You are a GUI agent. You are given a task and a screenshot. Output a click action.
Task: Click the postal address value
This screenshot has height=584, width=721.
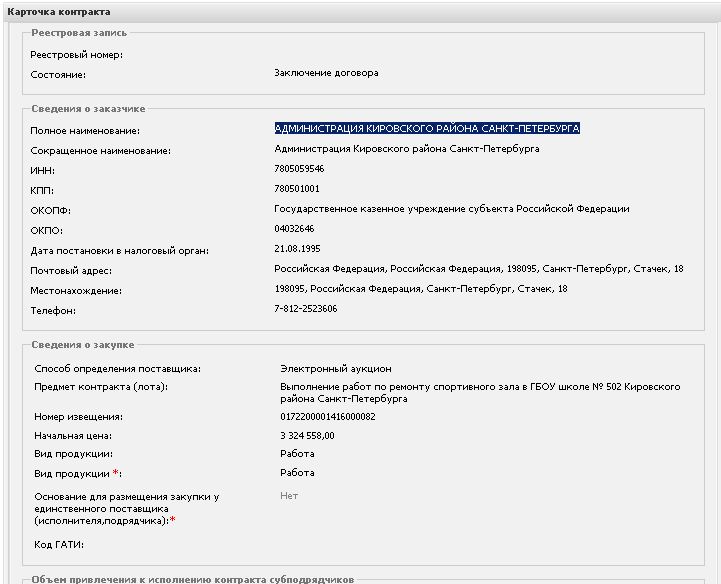coord(479,269)
